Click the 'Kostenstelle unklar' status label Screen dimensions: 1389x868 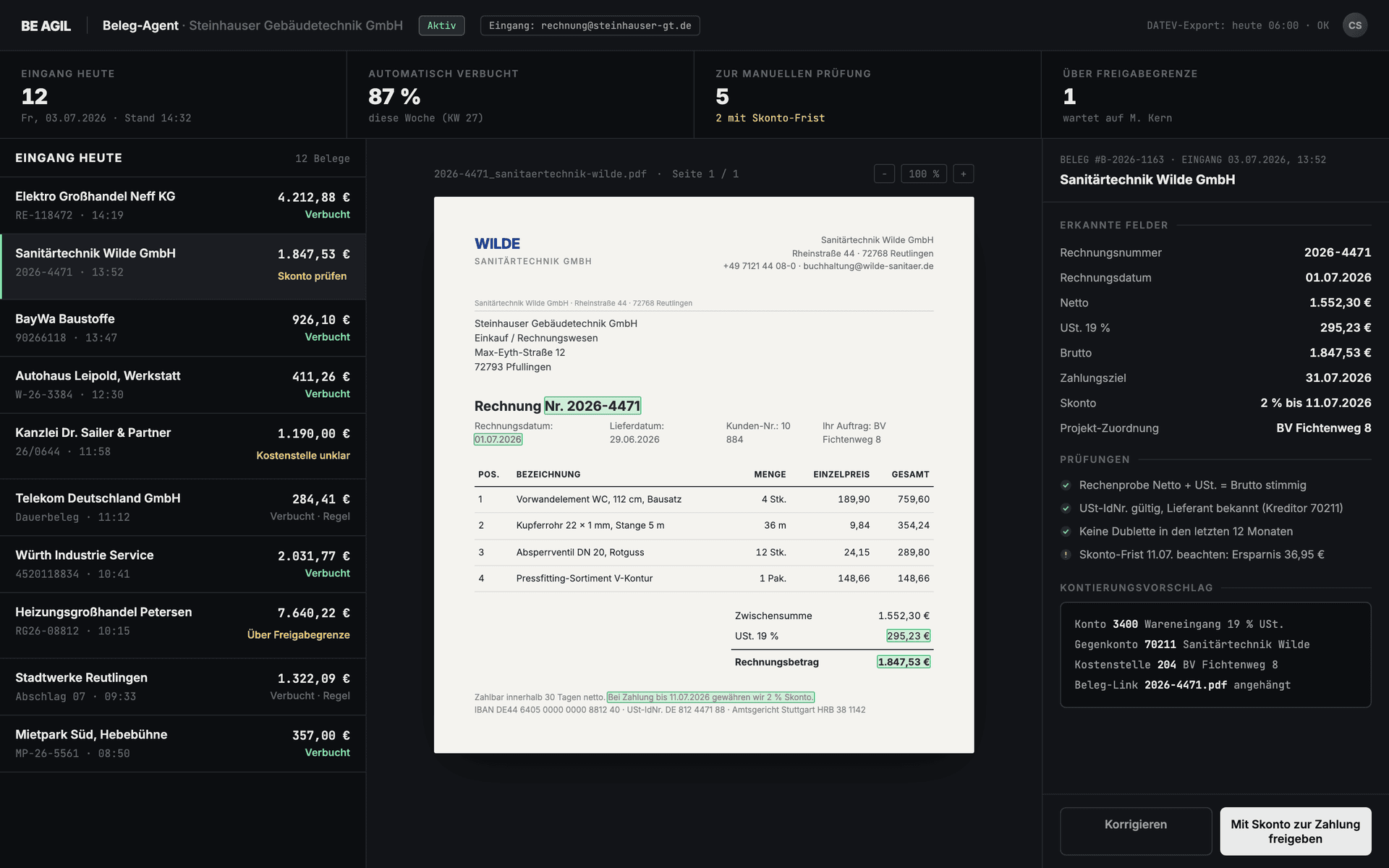click(303, 456)
